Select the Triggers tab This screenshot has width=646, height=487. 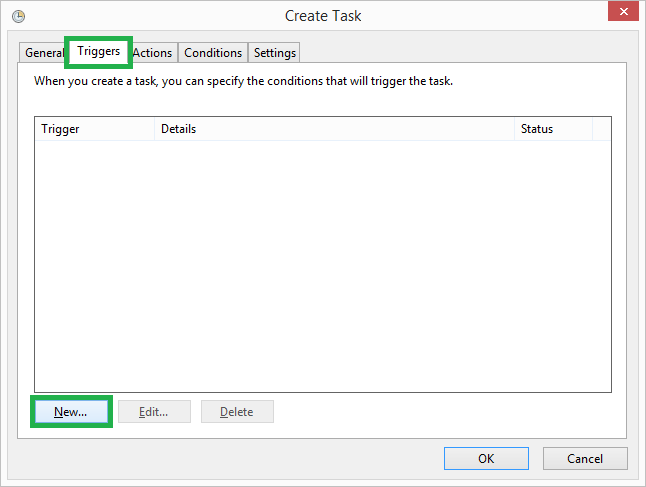click(x=98, y=52)
